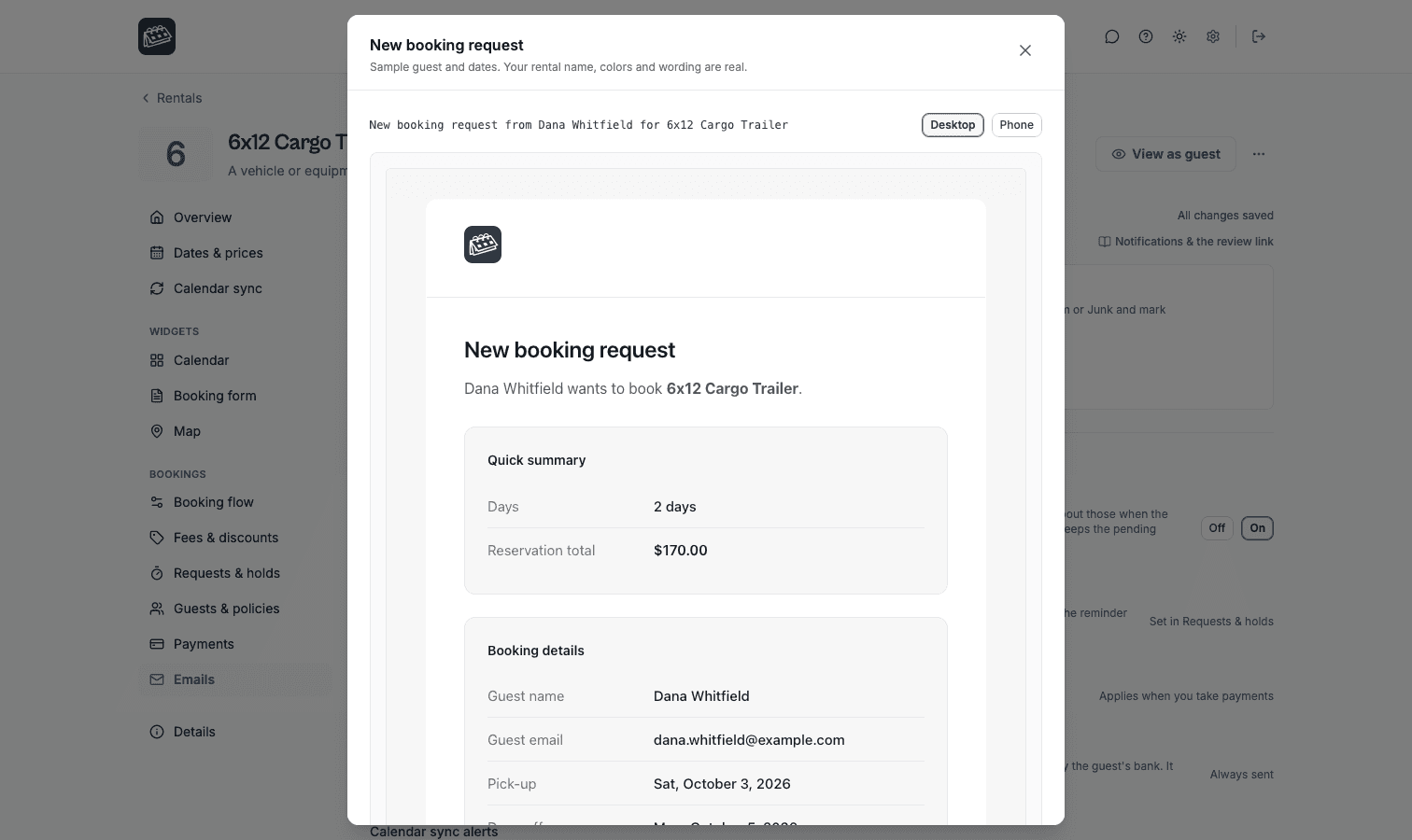The height and width of the screenshot is (840, 1412).
Task: Switch preview to Desktop view
Action: point(953,125)
